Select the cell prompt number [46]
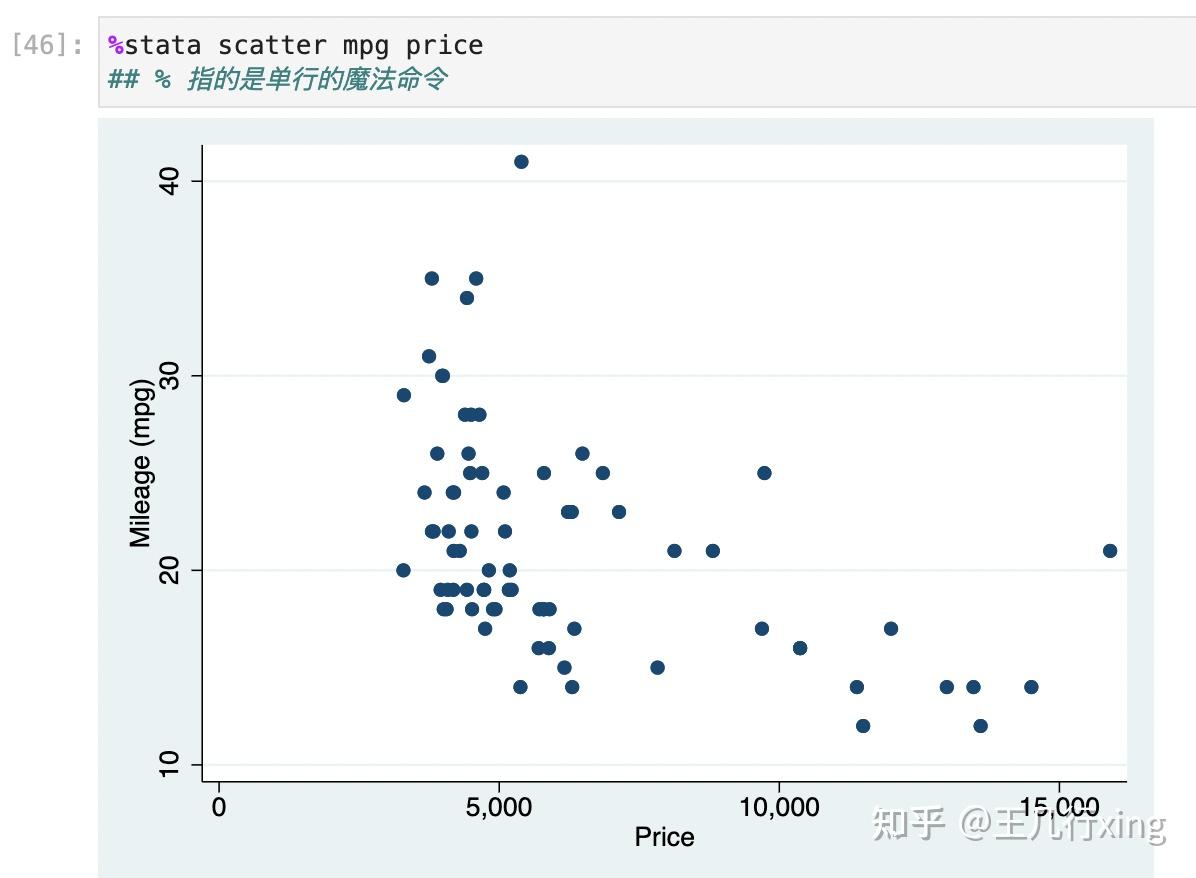Screen dimensions: 1196x878 47,46
